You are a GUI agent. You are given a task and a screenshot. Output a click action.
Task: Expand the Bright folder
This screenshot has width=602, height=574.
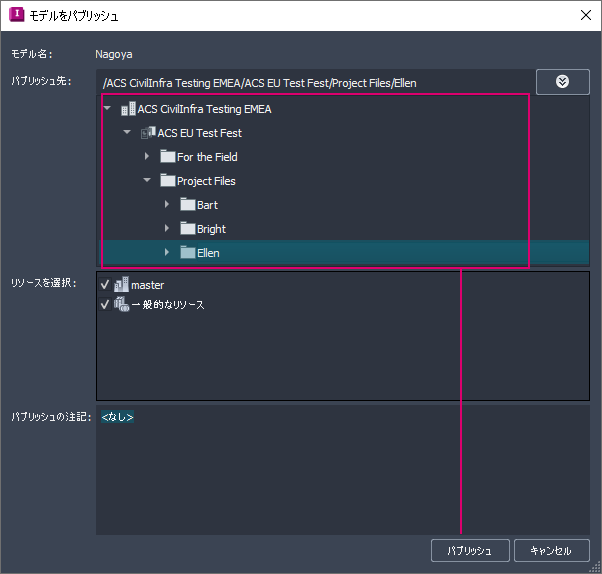pyautogui.click(x=167, y=228)
